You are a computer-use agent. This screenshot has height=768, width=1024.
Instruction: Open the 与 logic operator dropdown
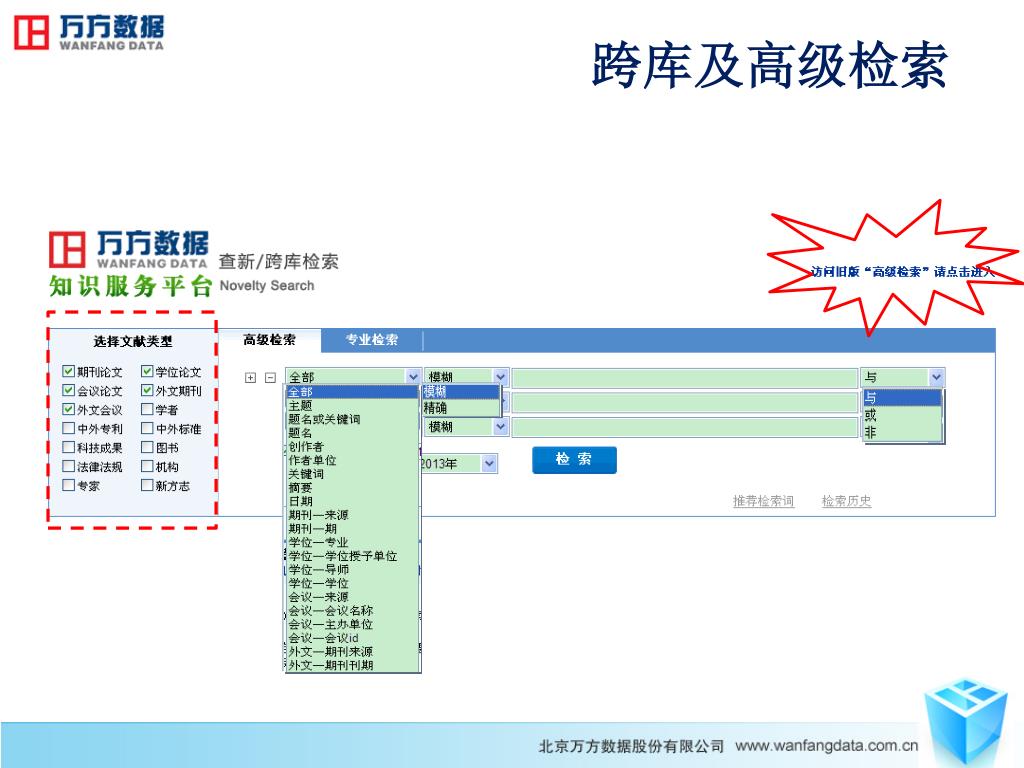tap(903, 377)
